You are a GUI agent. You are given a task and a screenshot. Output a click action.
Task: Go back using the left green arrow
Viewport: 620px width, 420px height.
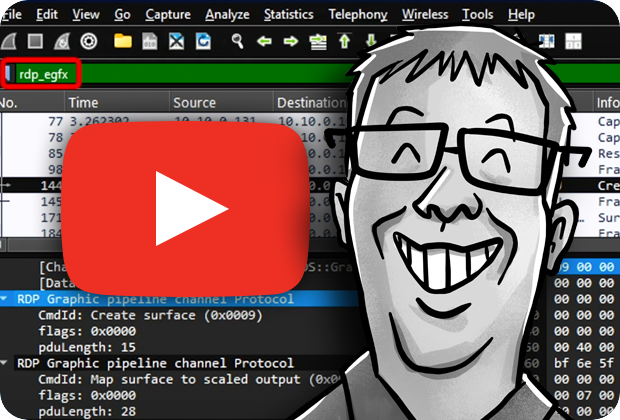coord(264,41)
